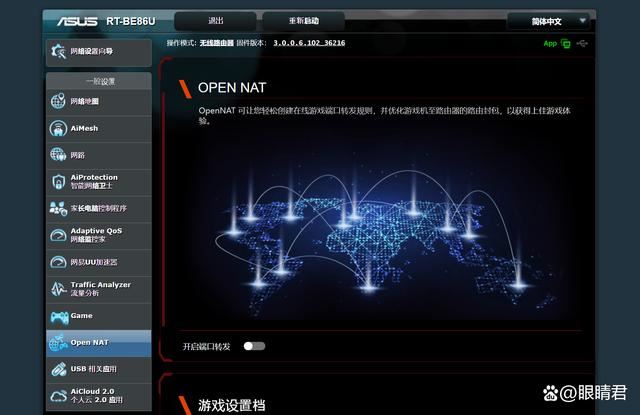The height and width of the screenshot is (415, 640).
Task: Open the Game section with gamepad icon
Action: pyautogui.click(x=98, y=316)
